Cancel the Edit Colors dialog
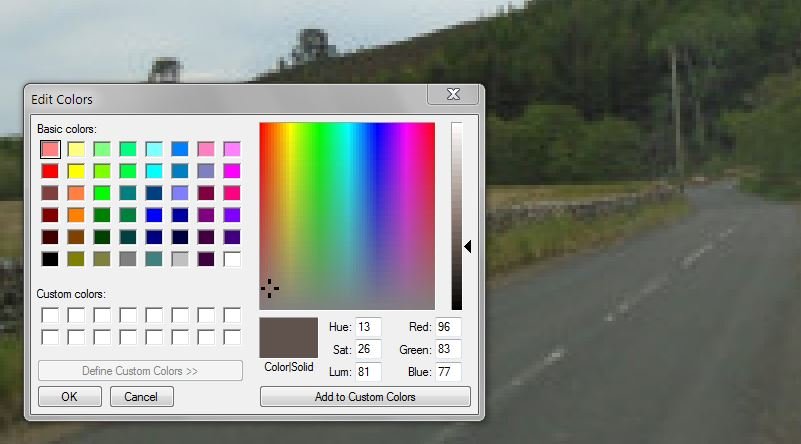This screenshot has height=444, width=801. (142, 397)
